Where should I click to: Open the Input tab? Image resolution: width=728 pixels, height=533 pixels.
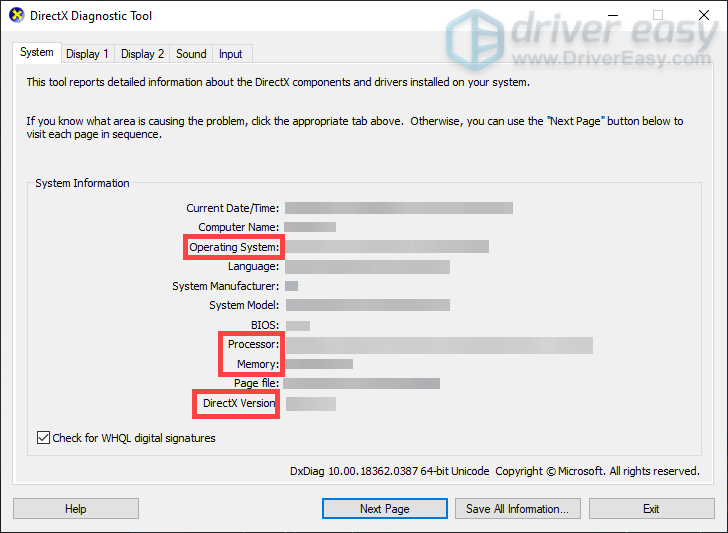click(x=231, y=54)
